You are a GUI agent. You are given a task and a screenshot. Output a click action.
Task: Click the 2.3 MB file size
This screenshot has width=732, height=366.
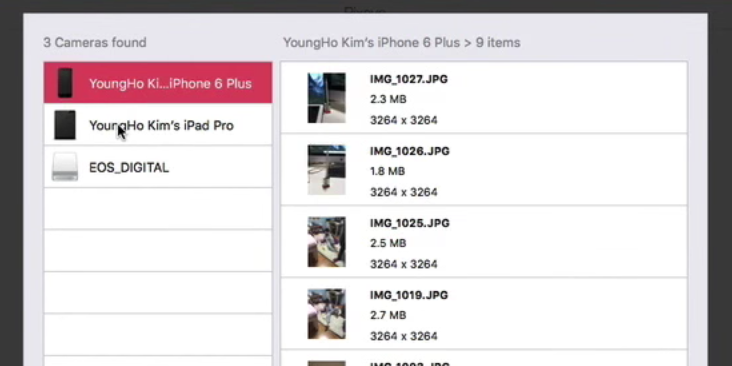pyautogui.click(x=388, y=99)
